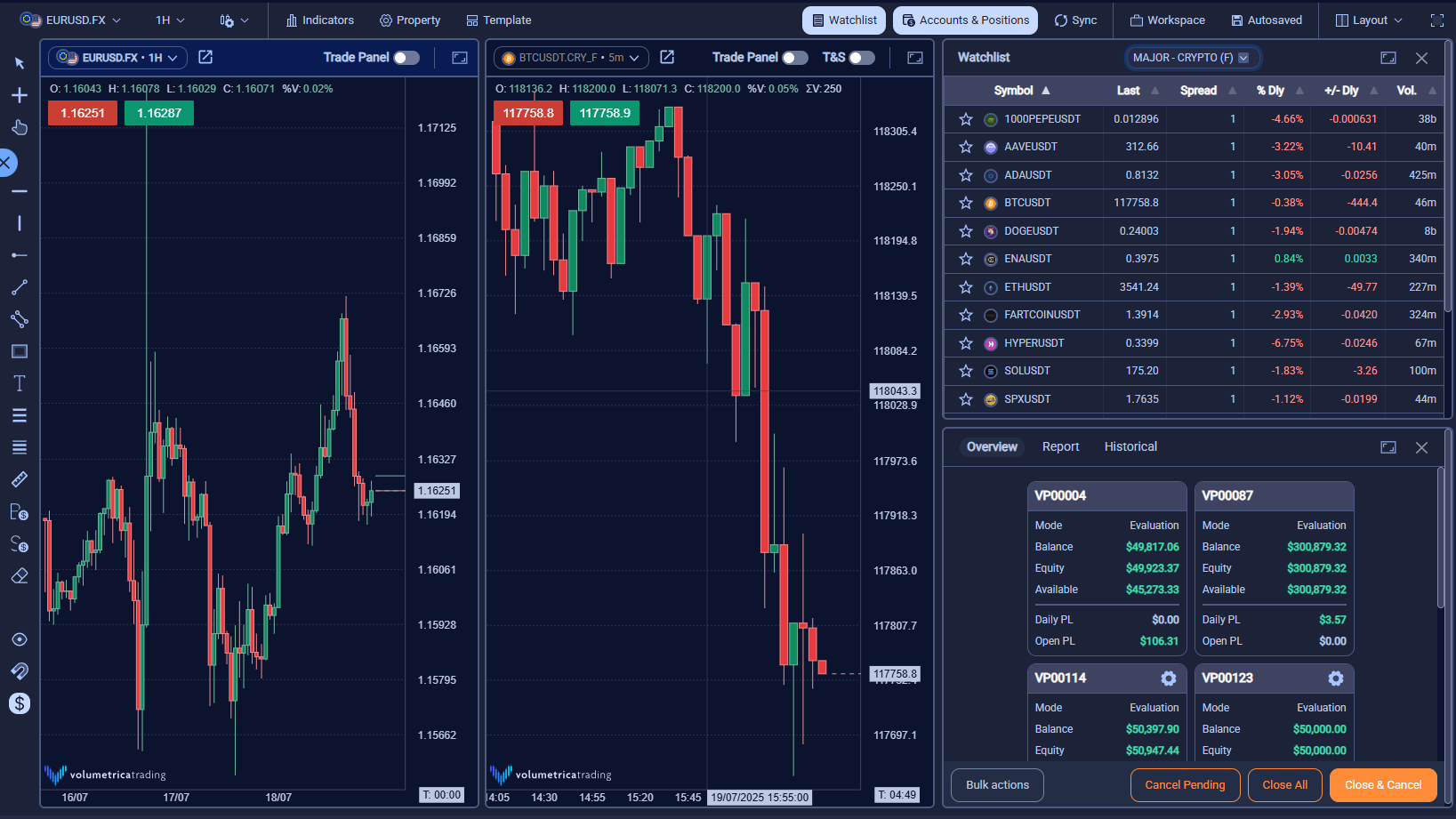This screenshot has width=1456, height=819.
Task: Favorite the SOLUSDT star
Action: pos(966,371)
